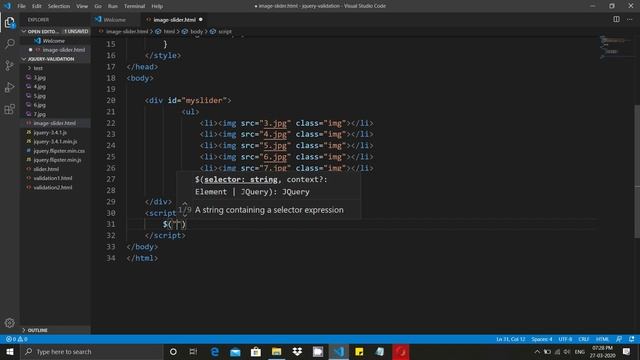
Task: Click the Windows Start button
Action: [10, 351]
